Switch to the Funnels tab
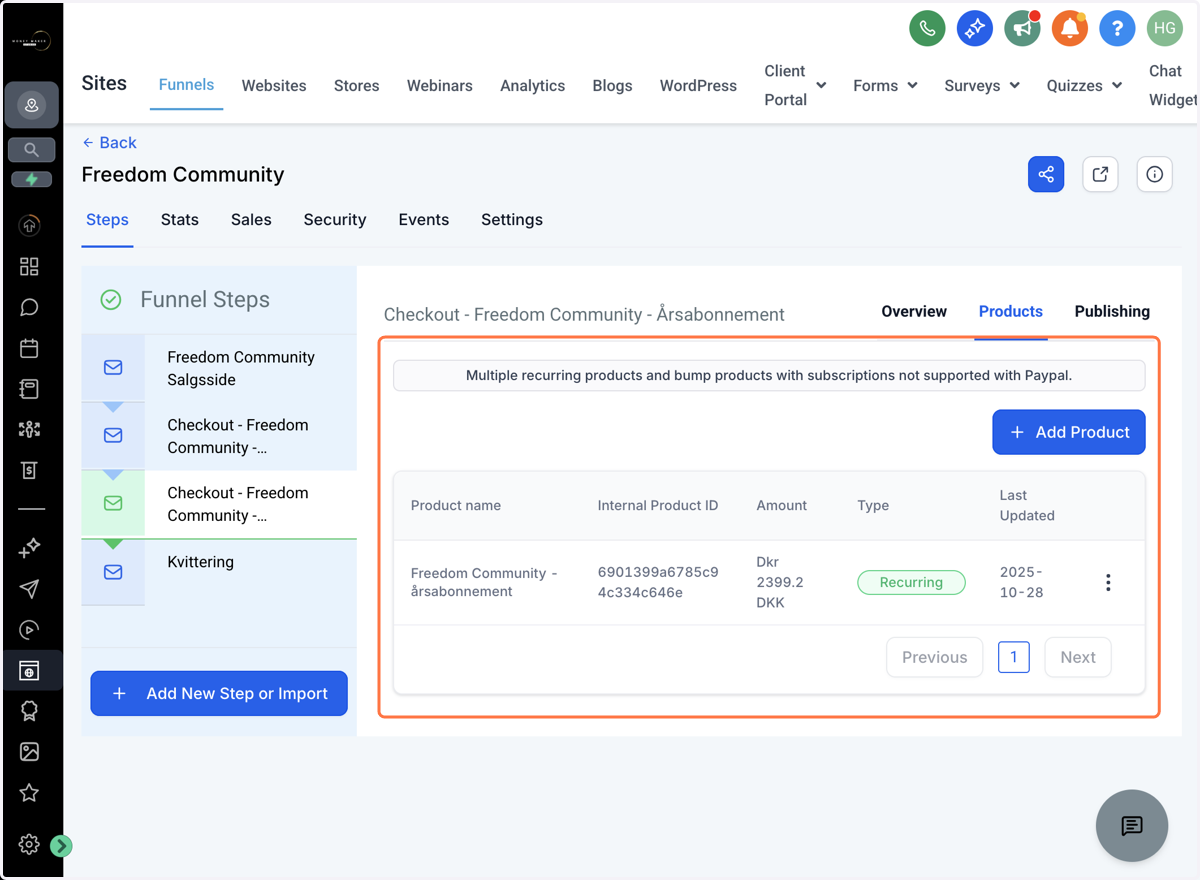Screen dimensions: 1200x880 pos(187,85)
